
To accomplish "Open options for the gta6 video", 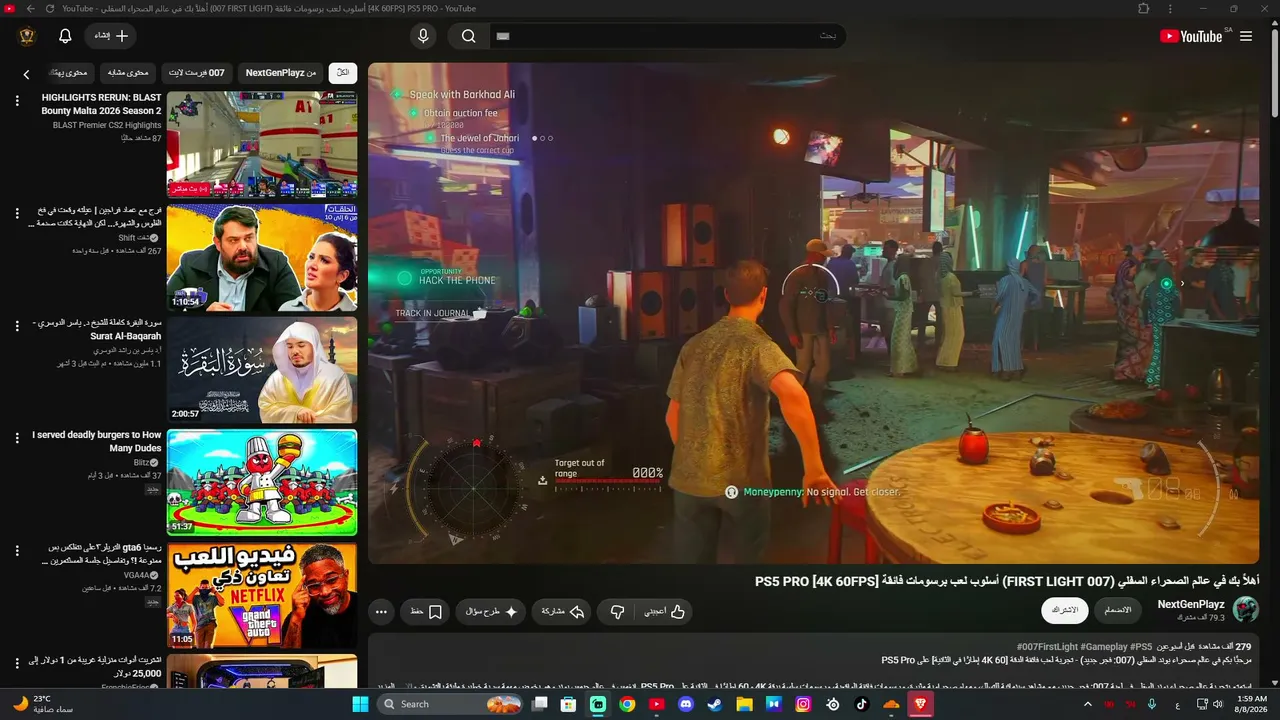I will coord(17,551).
